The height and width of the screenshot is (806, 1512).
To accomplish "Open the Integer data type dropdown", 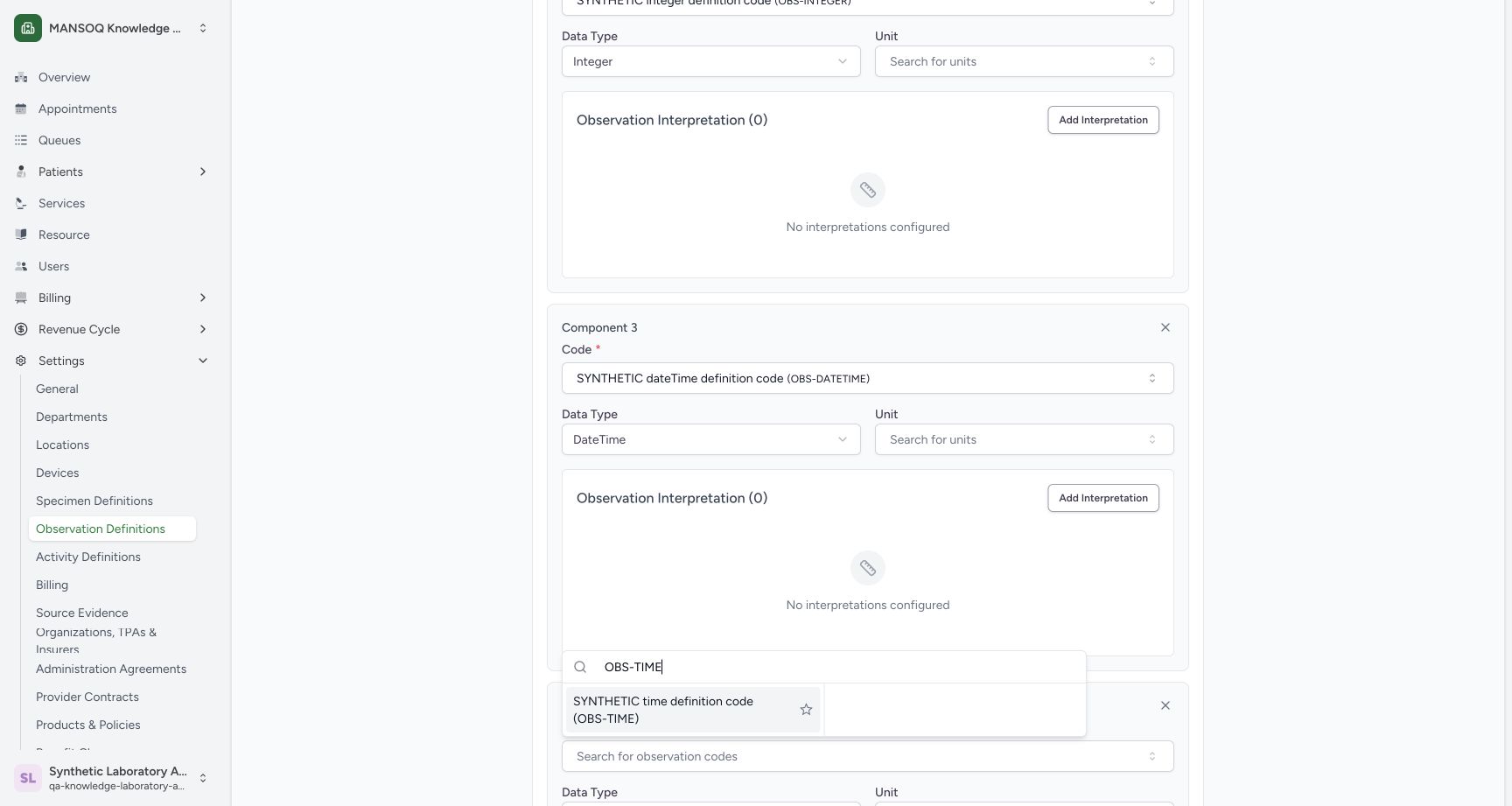I will click(x=711, y=61).
